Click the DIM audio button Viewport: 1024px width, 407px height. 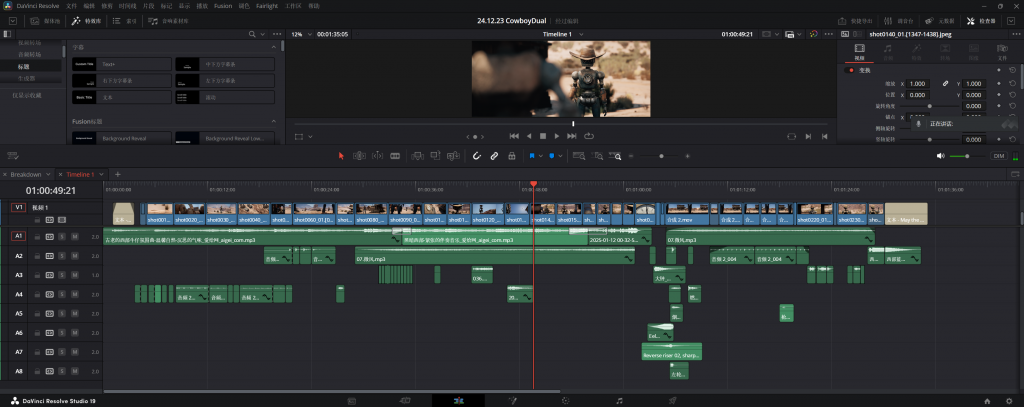click(998, 156)
